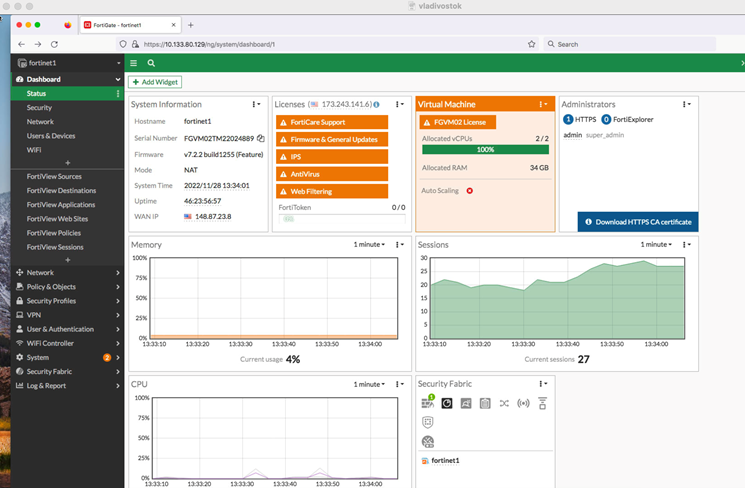Viewport: 745px width, 488px height.
Task: Open System Information widget options menu
Action: 256,104
